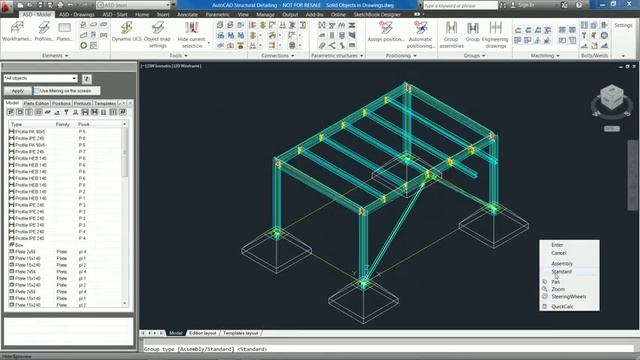Screen dimensions: 640x360
Task: Run Automatic positioning tool
Action: coord(420,34)
